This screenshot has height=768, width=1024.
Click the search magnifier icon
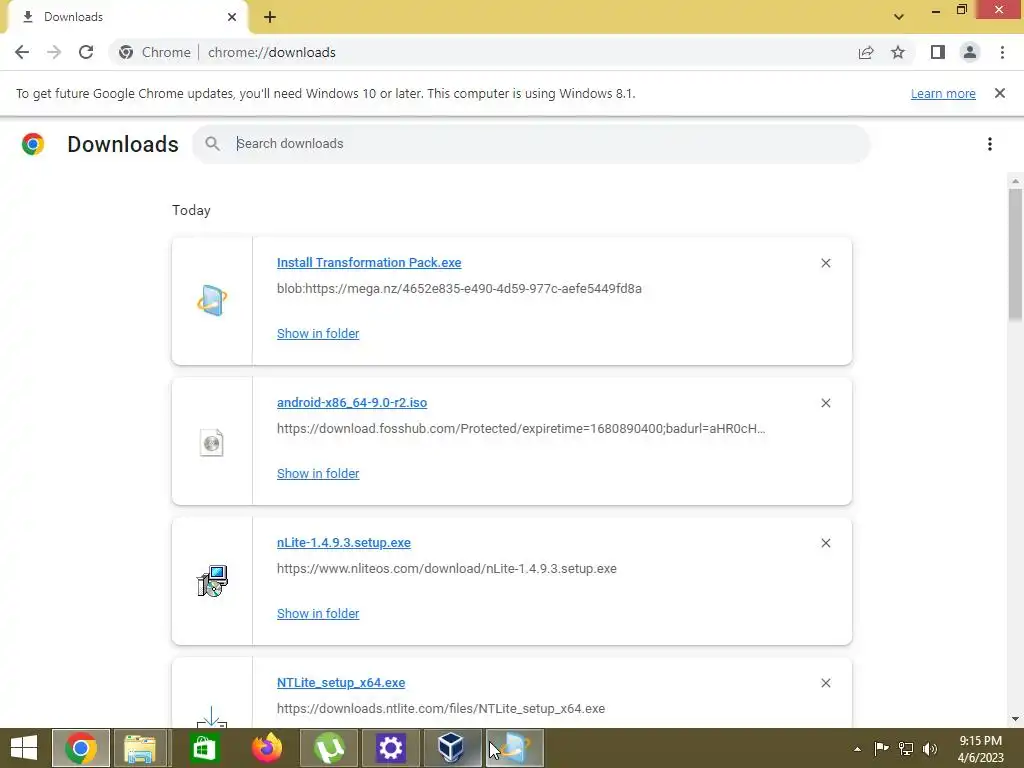[x=212, y=144]
